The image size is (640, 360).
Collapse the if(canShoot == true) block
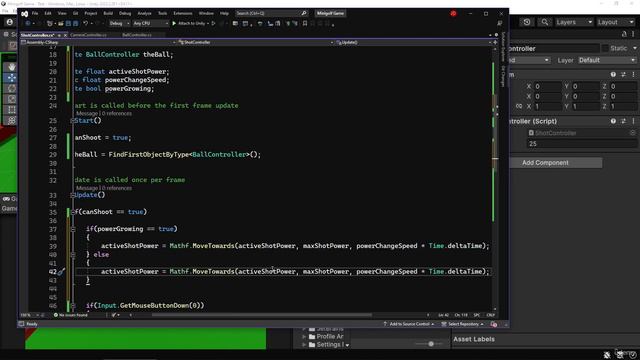tap(73, 212)
